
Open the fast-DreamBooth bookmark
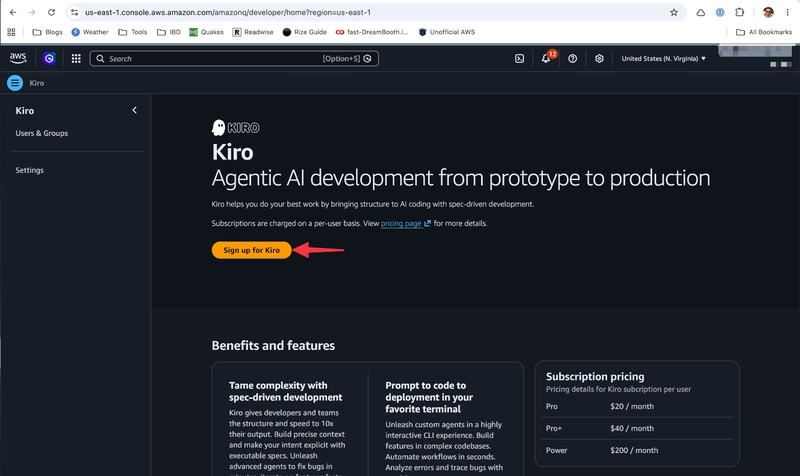tap(372, 32)
